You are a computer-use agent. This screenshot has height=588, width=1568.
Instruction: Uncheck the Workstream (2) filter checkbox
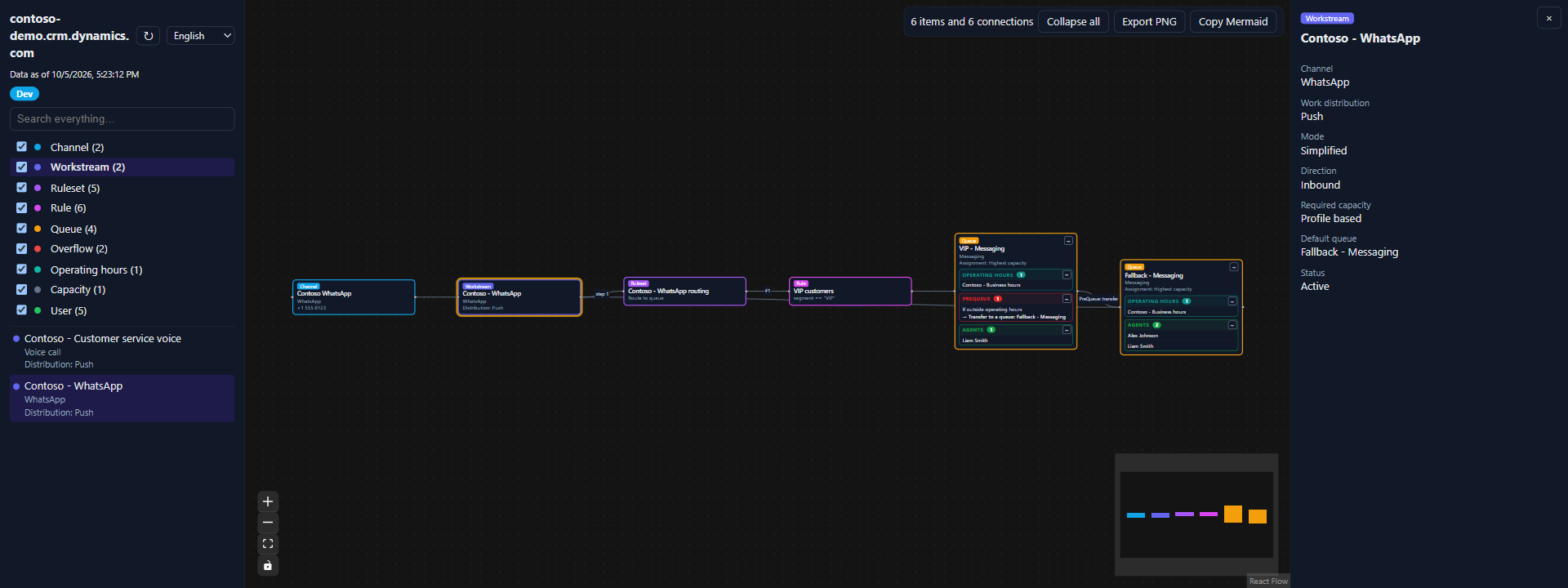(x=22, y=167)
